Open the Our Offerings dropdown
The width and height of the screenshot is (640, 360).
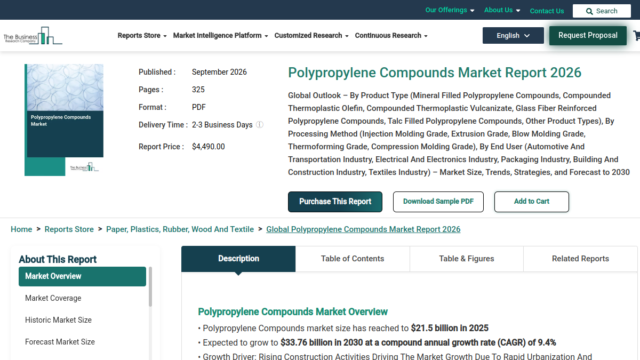[450, 10]
